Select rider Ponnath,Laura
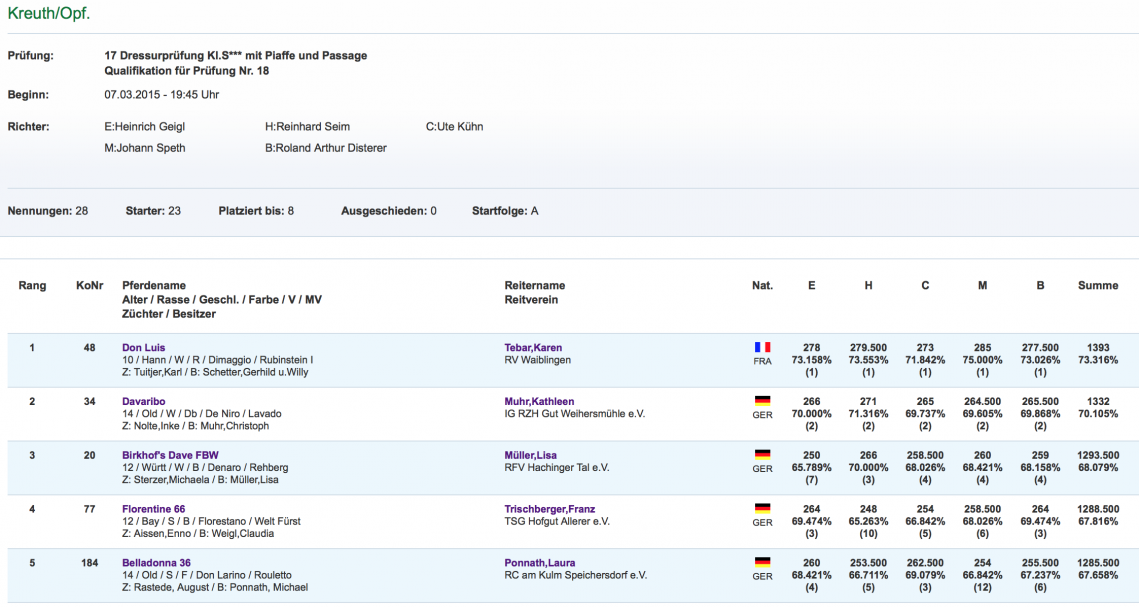Image resolution: width=1139 pixels, height=607 pixels. (x=540, y=564)
